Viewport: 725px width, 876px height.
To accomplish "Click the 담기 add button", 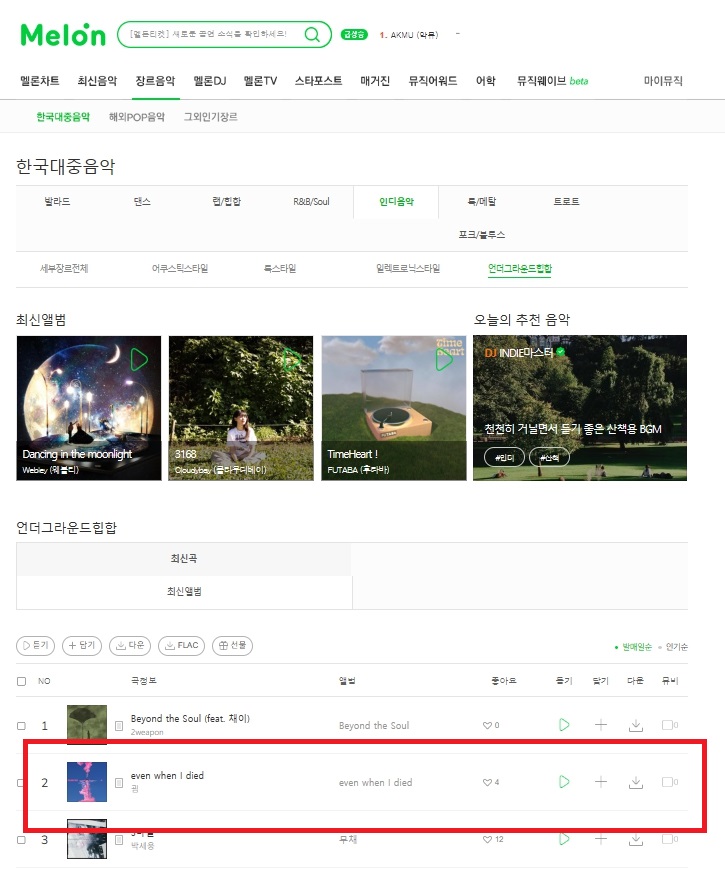I will click(82, 645).
